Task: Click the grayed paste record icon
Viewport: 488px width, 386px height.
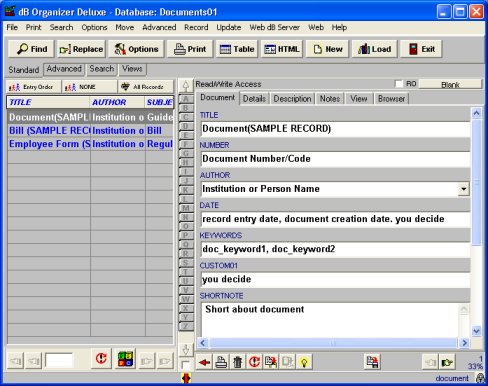Action: point(287,362)
